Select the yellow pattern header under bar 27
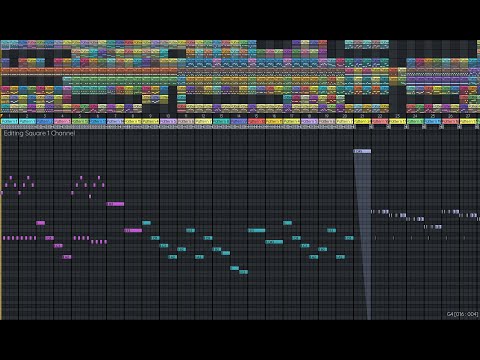This screenshot has height=360, width=480. 468,121
